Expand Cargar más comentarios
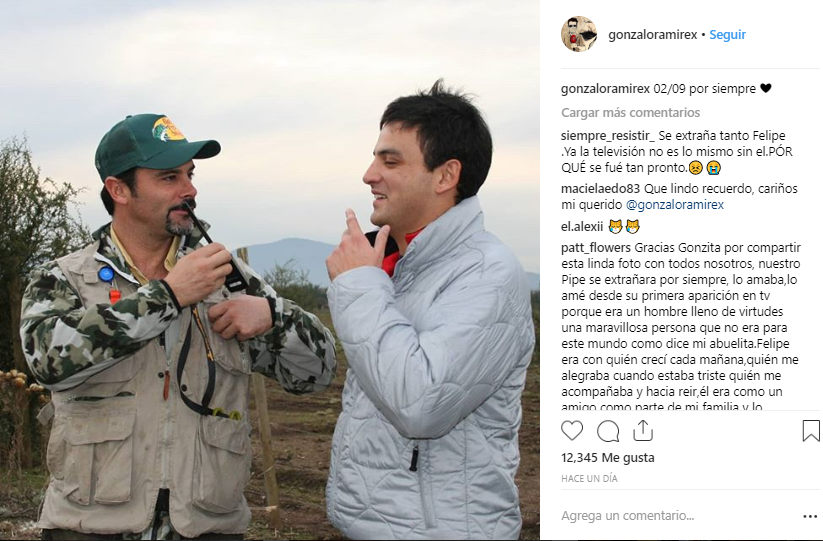Viewport: 823px width, 541px height. tap(630, 113)
